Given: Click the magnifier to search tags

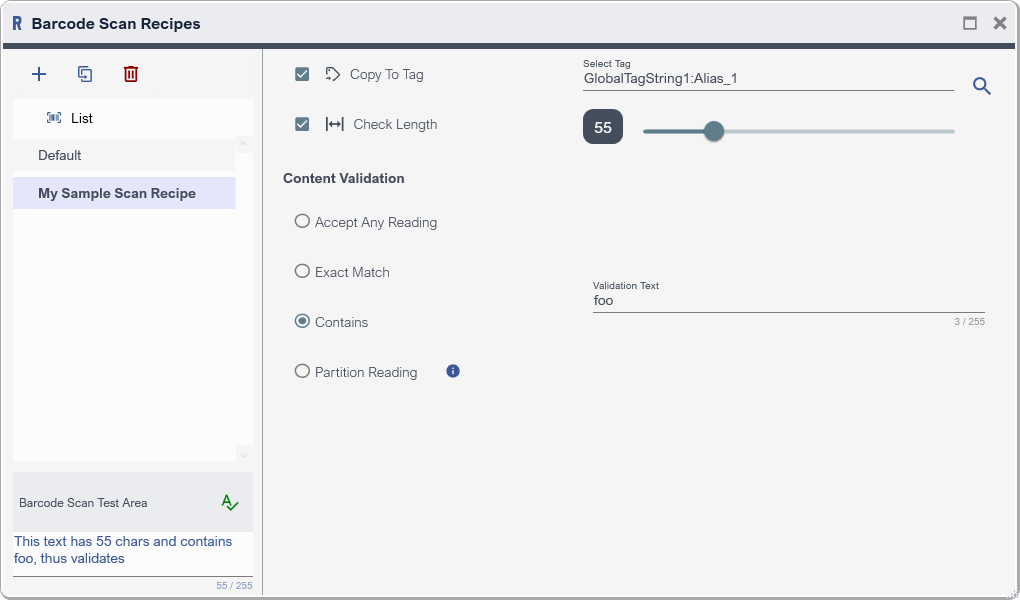Looking at the screenshot, I should [x=982, y=87].
